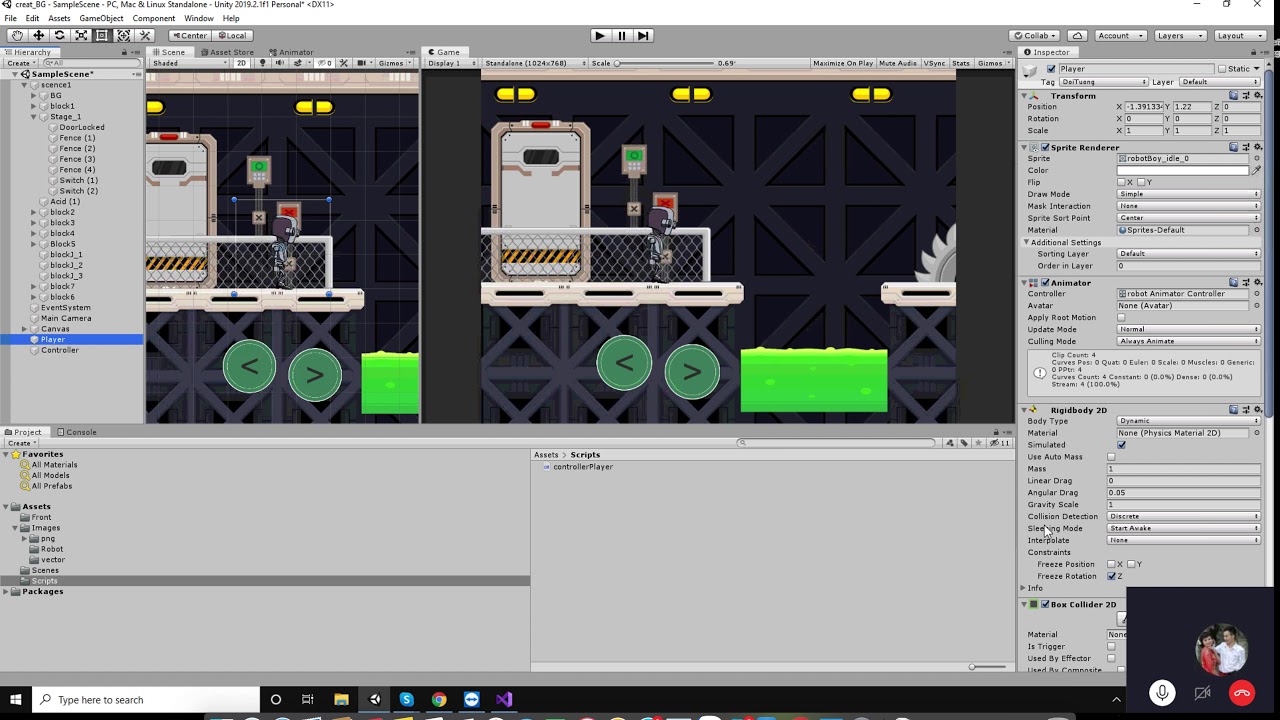Expand the Packages folder in Project
Image resolution: width=1280 pixels, height=720 pixels.
coord(6,592)
